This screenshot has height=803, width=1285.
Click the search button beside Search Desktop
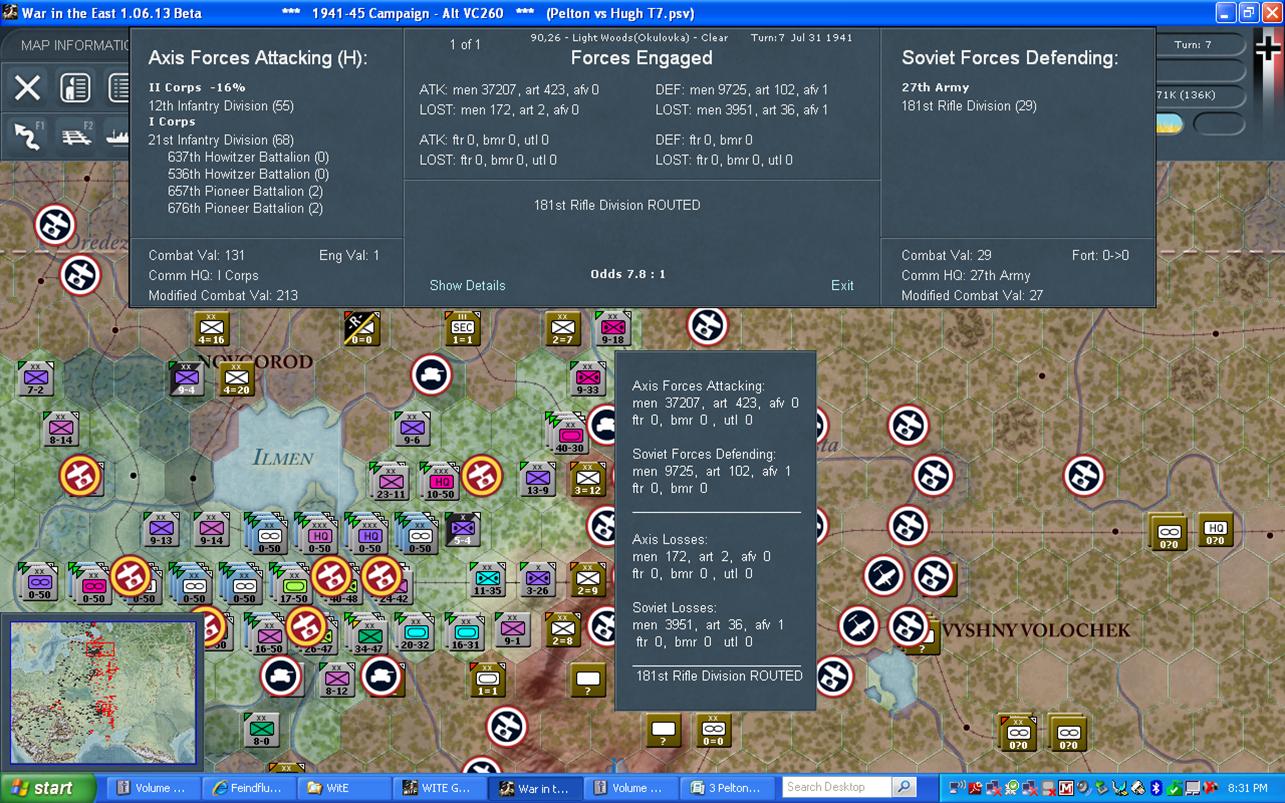(903, 787)
